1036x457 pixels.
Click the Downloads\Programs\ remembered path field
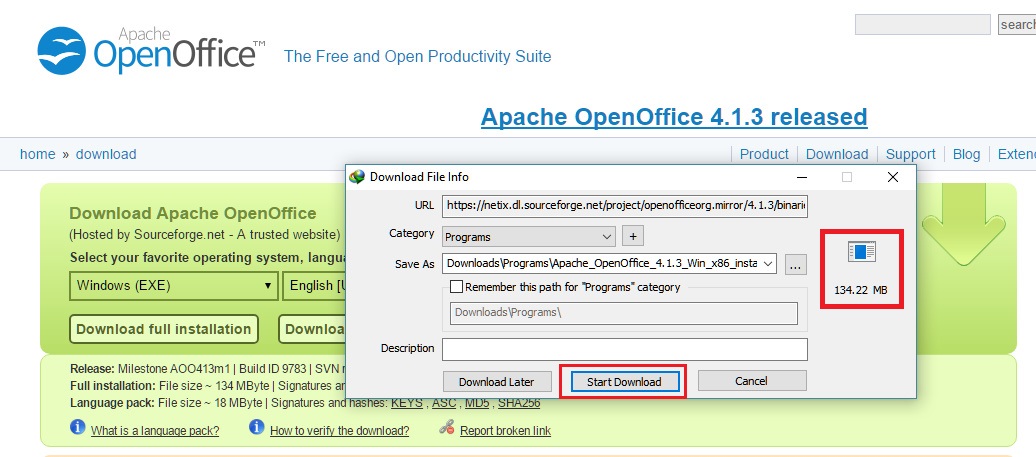(624, 313)
